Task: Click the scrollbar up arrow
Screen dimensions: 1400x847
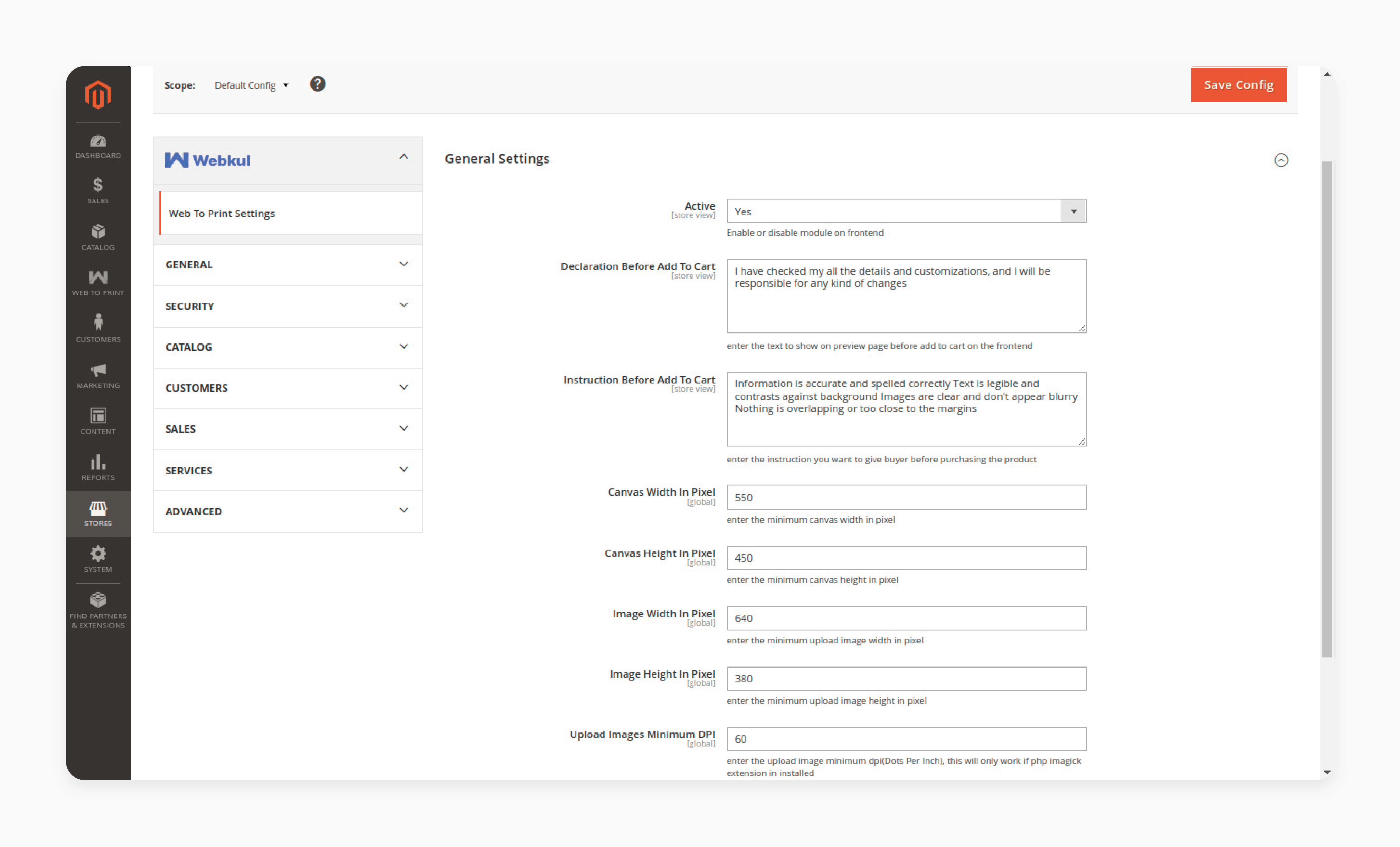Action: (x=1327, y=74)
